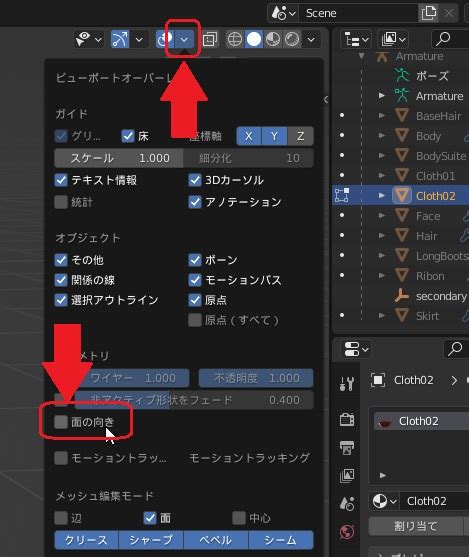The width and height of the screenshot is (469, 557).
Task: Open the Tool properties tab icon
Action: pyautogui.click(x=347, y=384)
